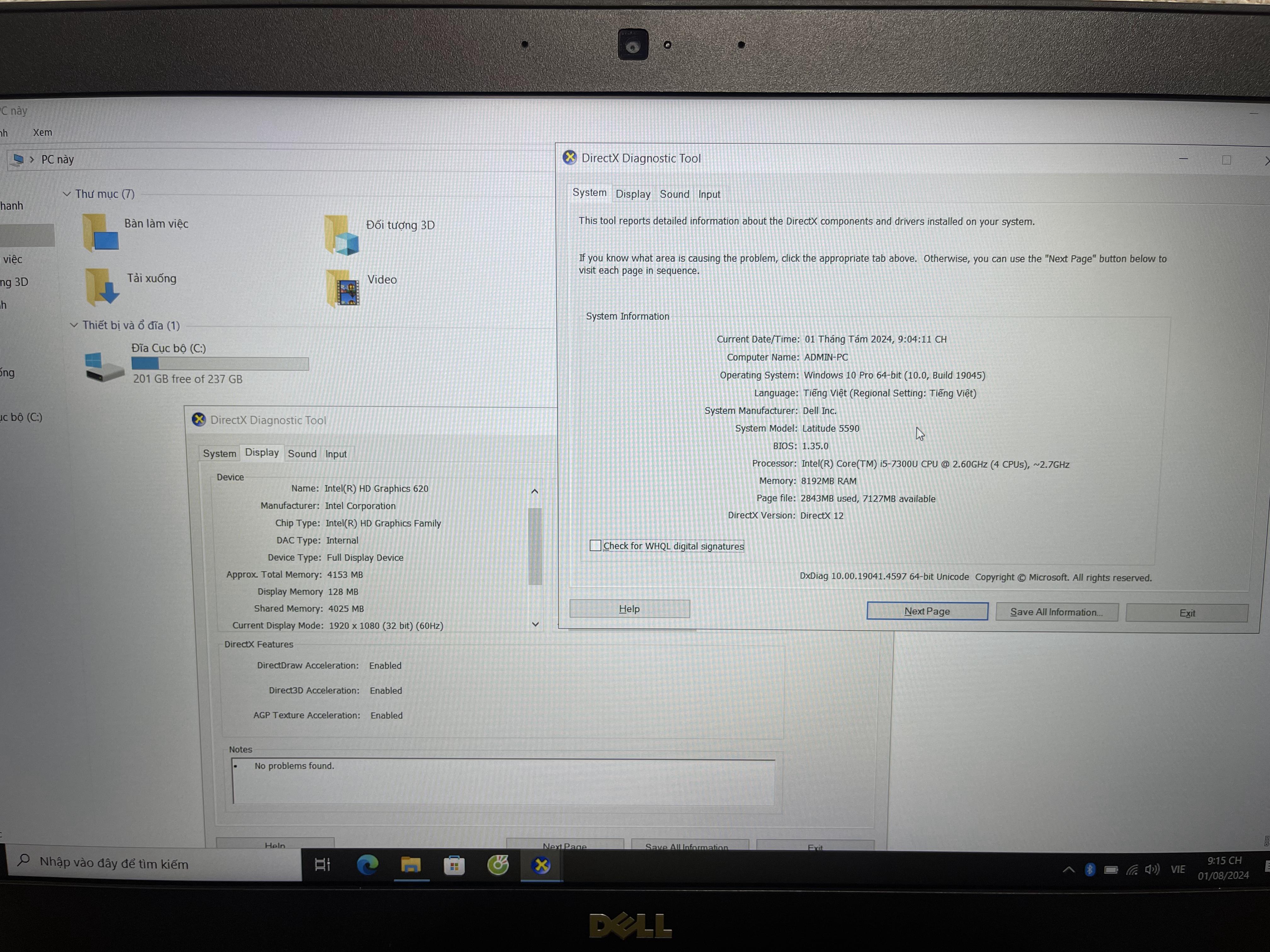Image resolution: width=1270 pixels, height=952 pixels.
Task: Select the PC này breadcrumb text
Action: (x=57, y=160)
